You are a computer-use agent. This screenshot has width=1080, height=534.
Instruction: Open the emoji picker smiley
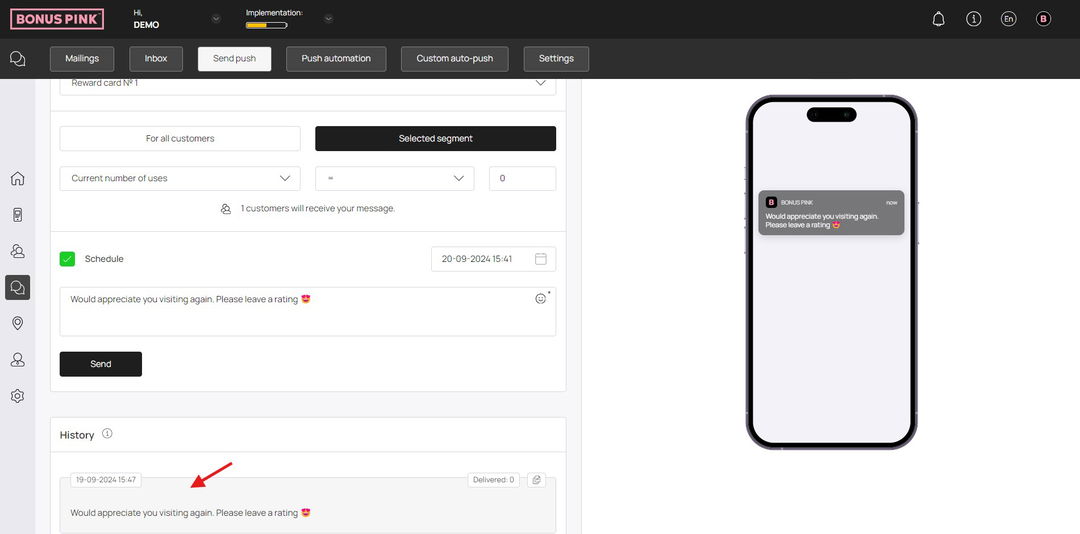point(541,298)
